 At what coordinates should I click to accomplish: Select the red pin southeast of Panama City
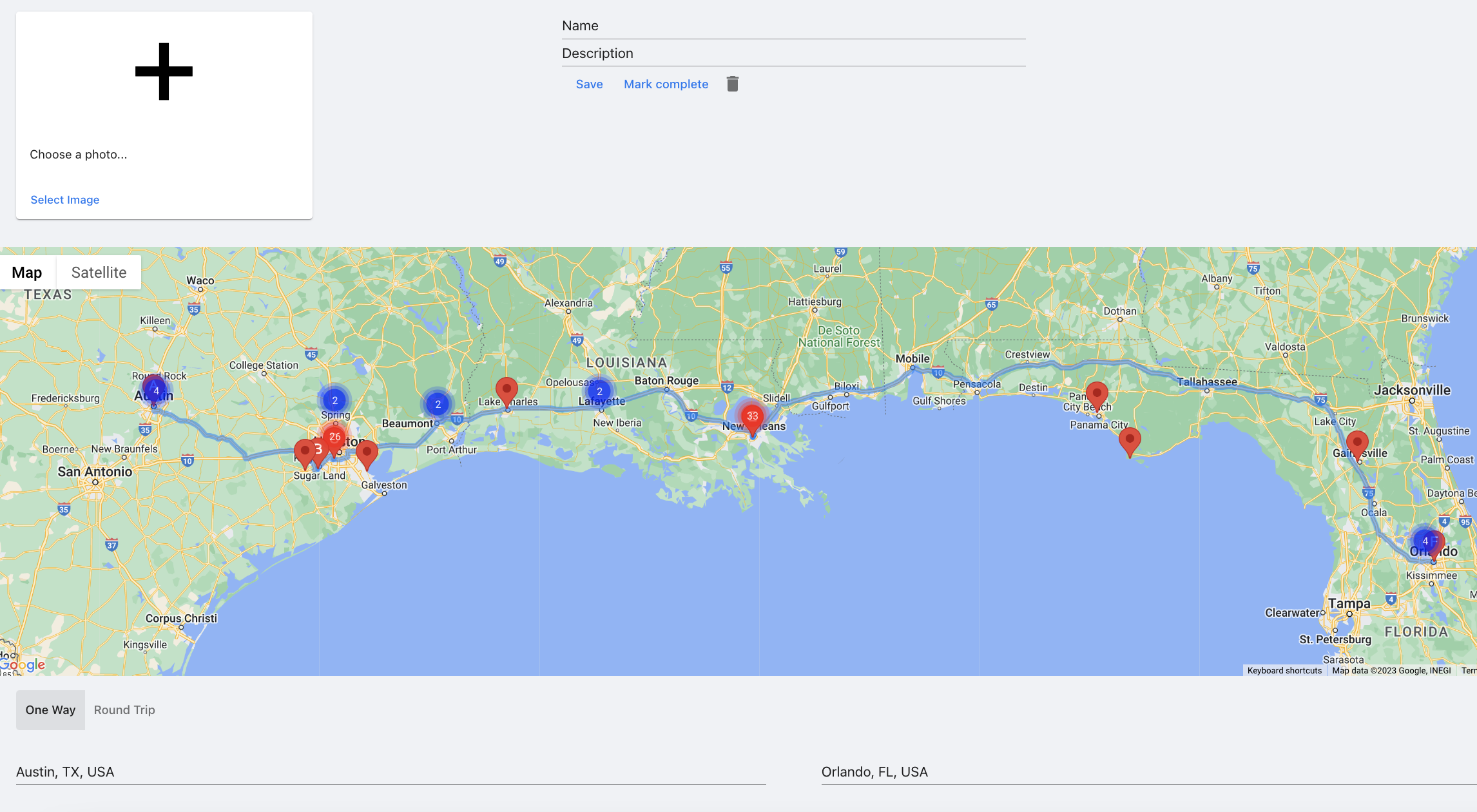1130,442
